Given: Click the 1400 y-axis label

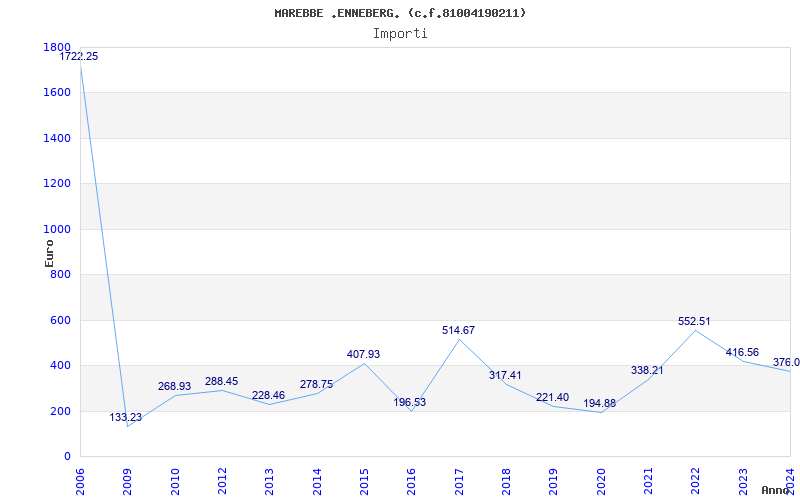Looking at the screenshot, I should click(57, 138).
